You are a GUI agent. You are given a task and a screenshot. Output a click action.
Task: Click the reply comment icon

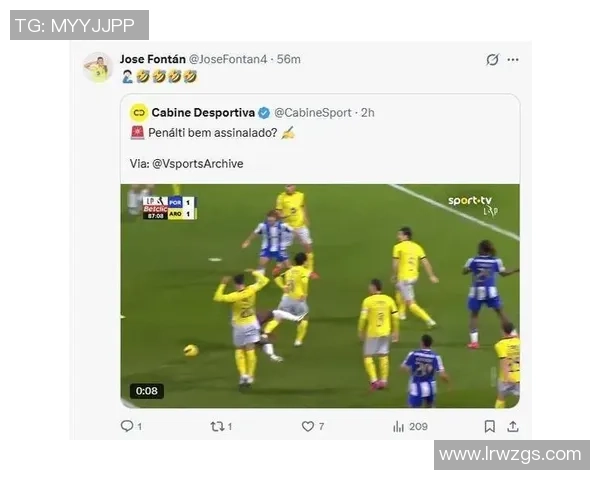click(x=126, y=426)
